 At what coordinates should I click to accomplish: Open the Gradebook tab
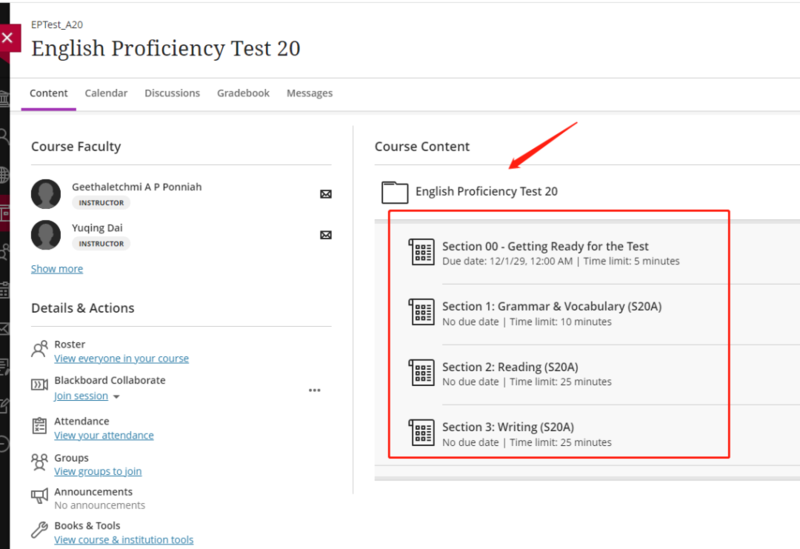pos(243,93)
